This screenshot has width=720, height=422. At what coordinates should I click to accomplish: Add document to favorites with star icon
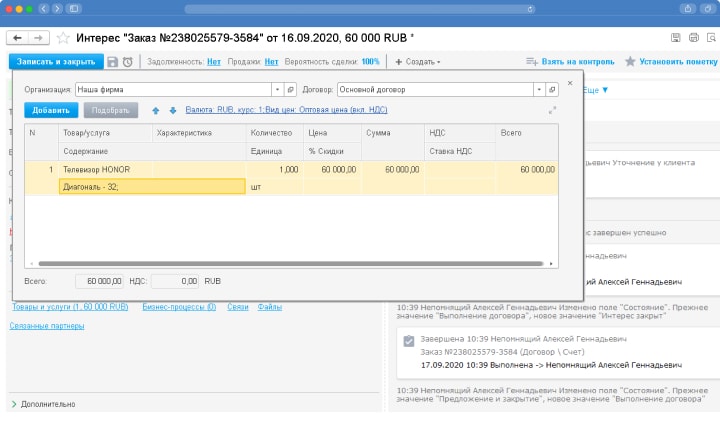(x=63, y=38)
